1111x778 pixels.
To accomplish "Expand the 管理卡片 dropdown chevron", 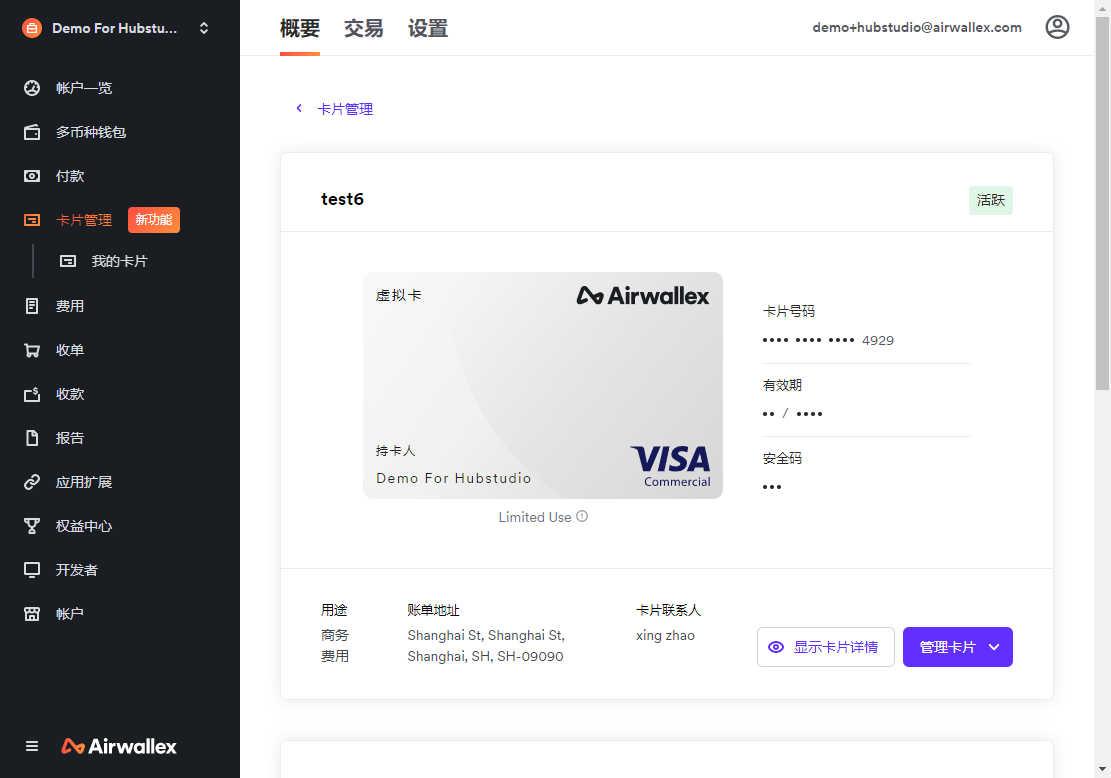I will (x=994, y=647).
